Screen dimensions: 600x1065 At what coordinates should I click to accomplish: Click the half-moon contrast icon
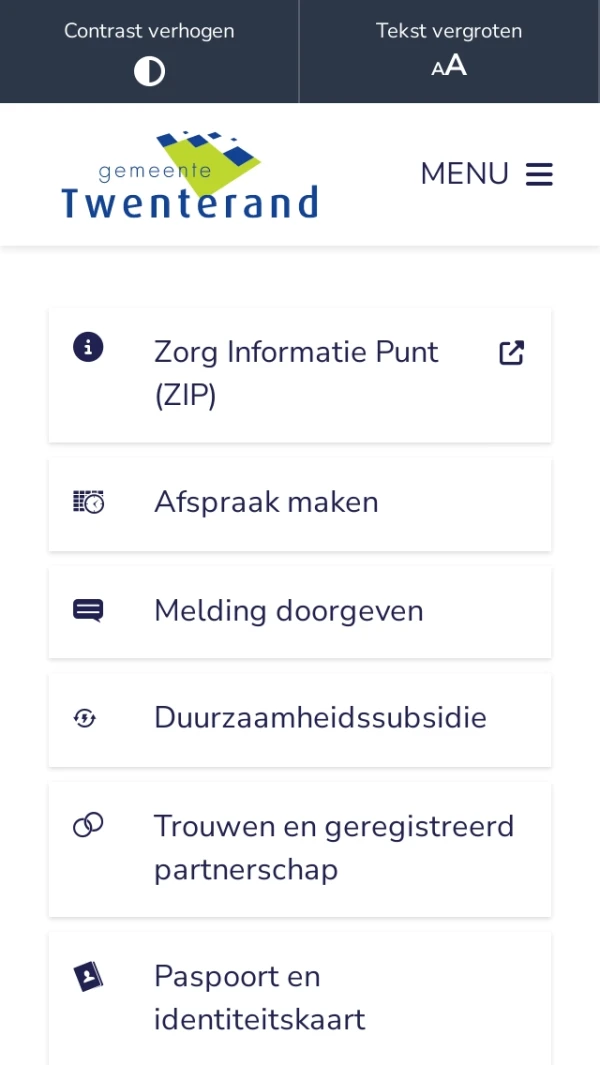149,70
